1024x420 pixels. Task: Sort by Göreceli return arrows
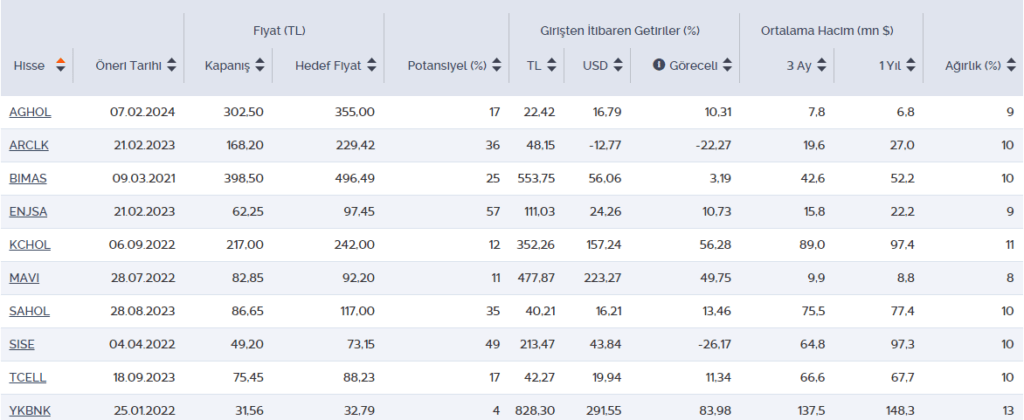[x=728, y=65]
